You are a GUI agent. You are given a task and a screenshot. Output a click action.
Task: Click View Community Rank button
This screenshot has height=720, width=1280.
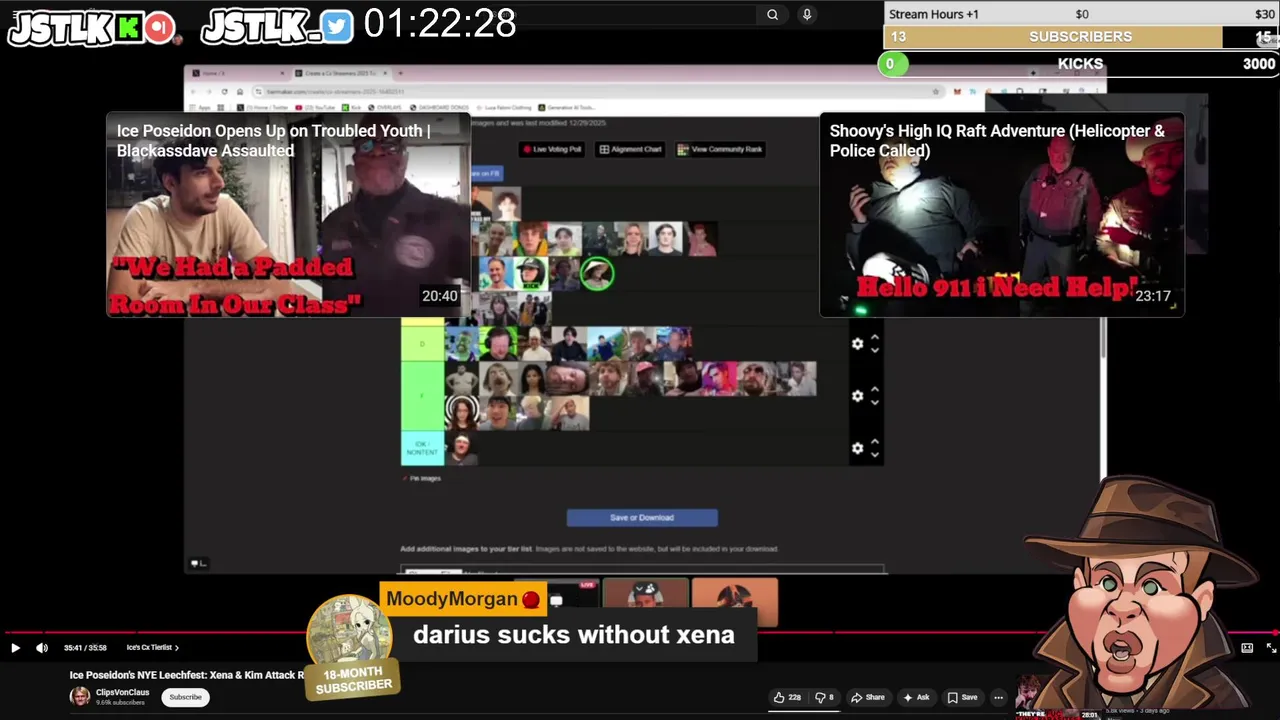tap(720, 149)
